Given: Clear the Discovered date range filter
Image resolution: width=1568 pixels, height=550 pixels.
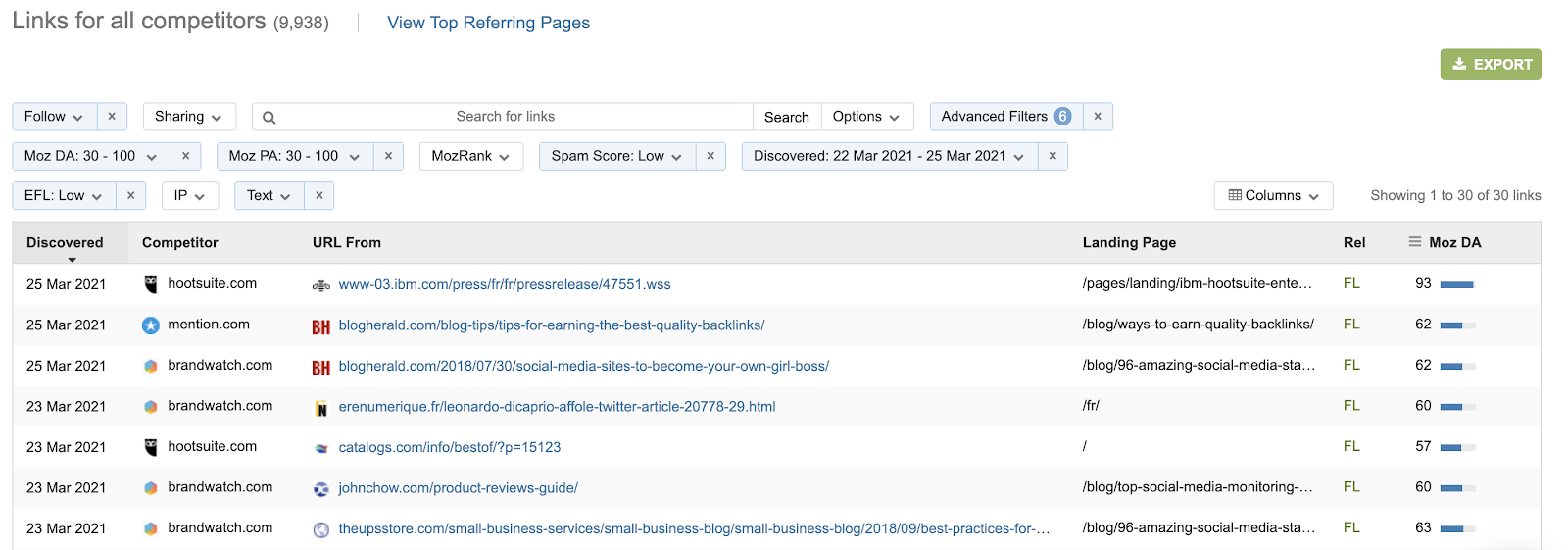Looking at the screenshot, I should [x=1053, y=156].
